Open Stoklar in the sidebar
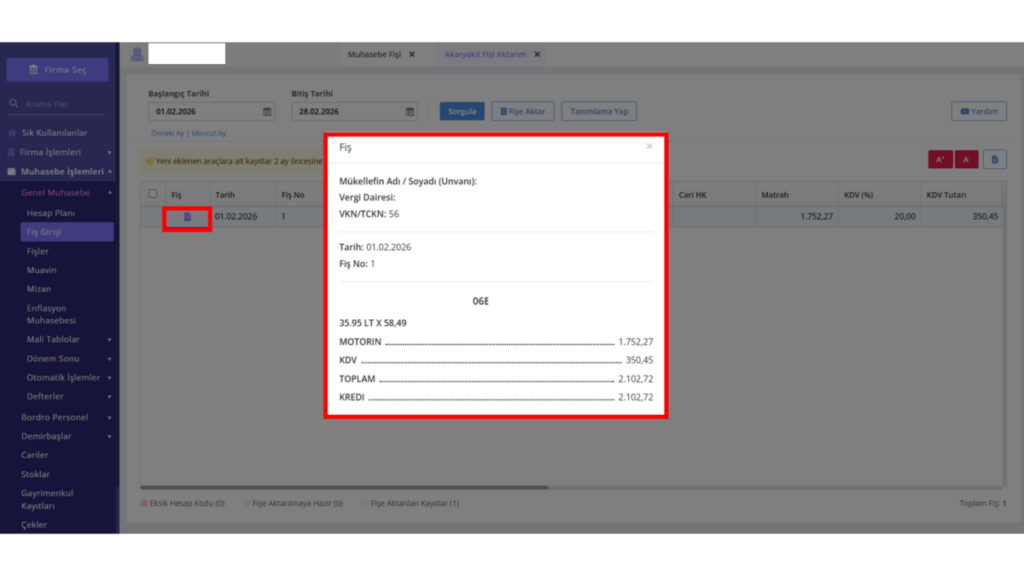The image size is (1024, 576). 35,474
